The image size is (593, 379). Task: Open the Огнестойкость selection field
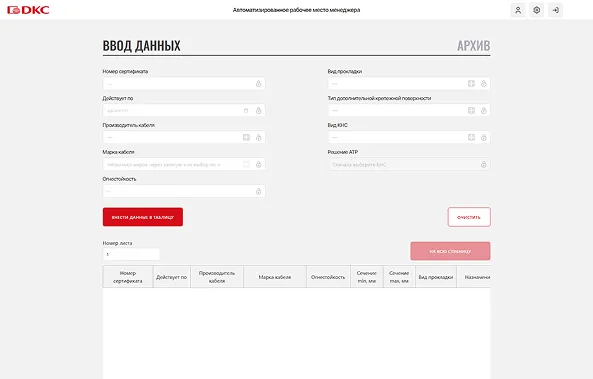click(184, 191)
